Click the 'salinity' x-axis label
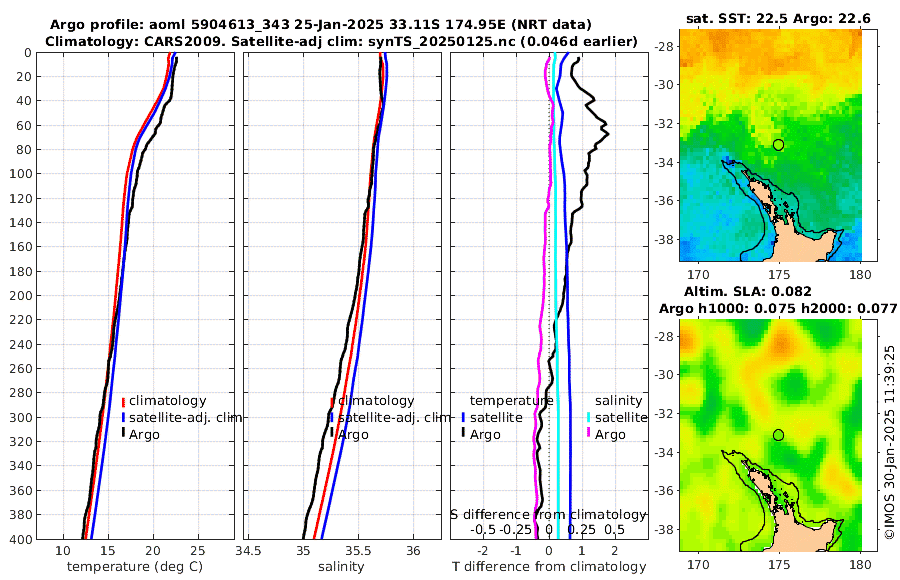The height and width of the screenshot is (580, 900). 341,567
